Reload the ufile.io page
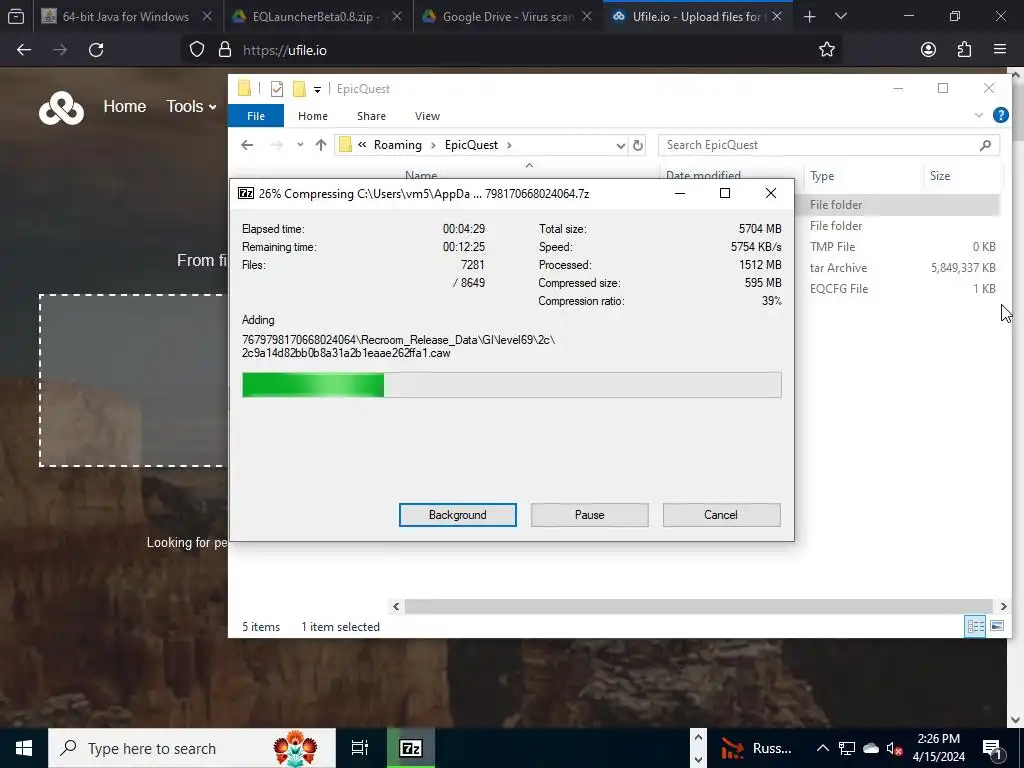Viewport: 1024px width, 768px height. [x=96, y=50]
